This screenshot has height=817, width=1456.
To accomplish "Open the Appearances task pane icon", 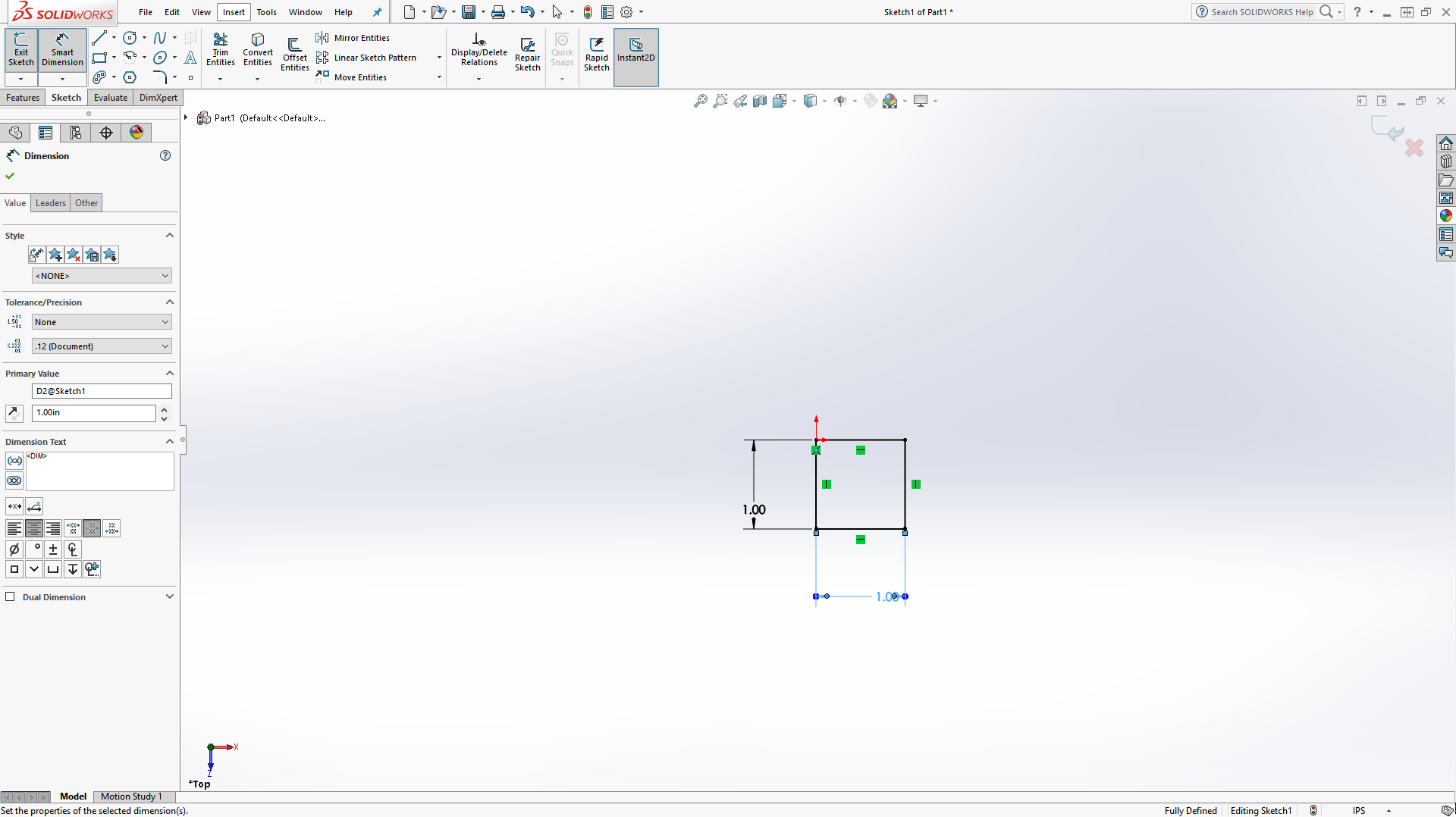I will click(1446, 216).
